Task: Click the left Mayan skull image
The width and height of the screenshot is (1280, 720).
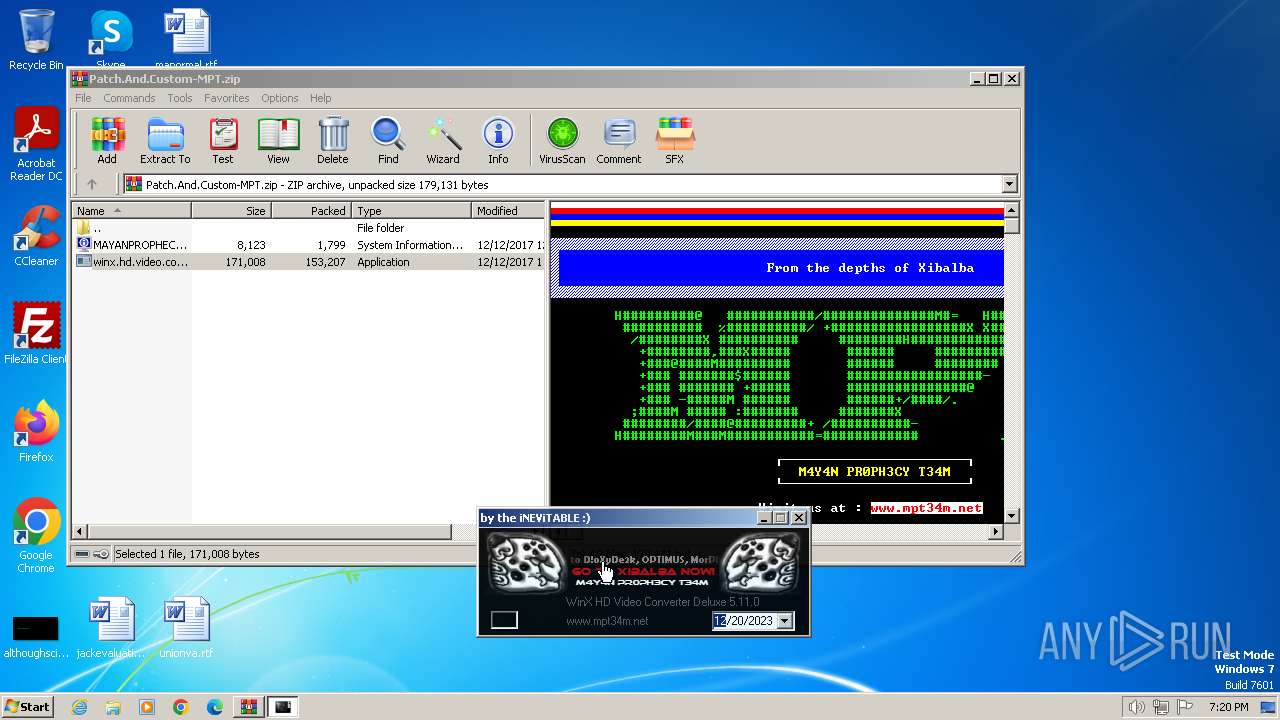Action: 525,562
